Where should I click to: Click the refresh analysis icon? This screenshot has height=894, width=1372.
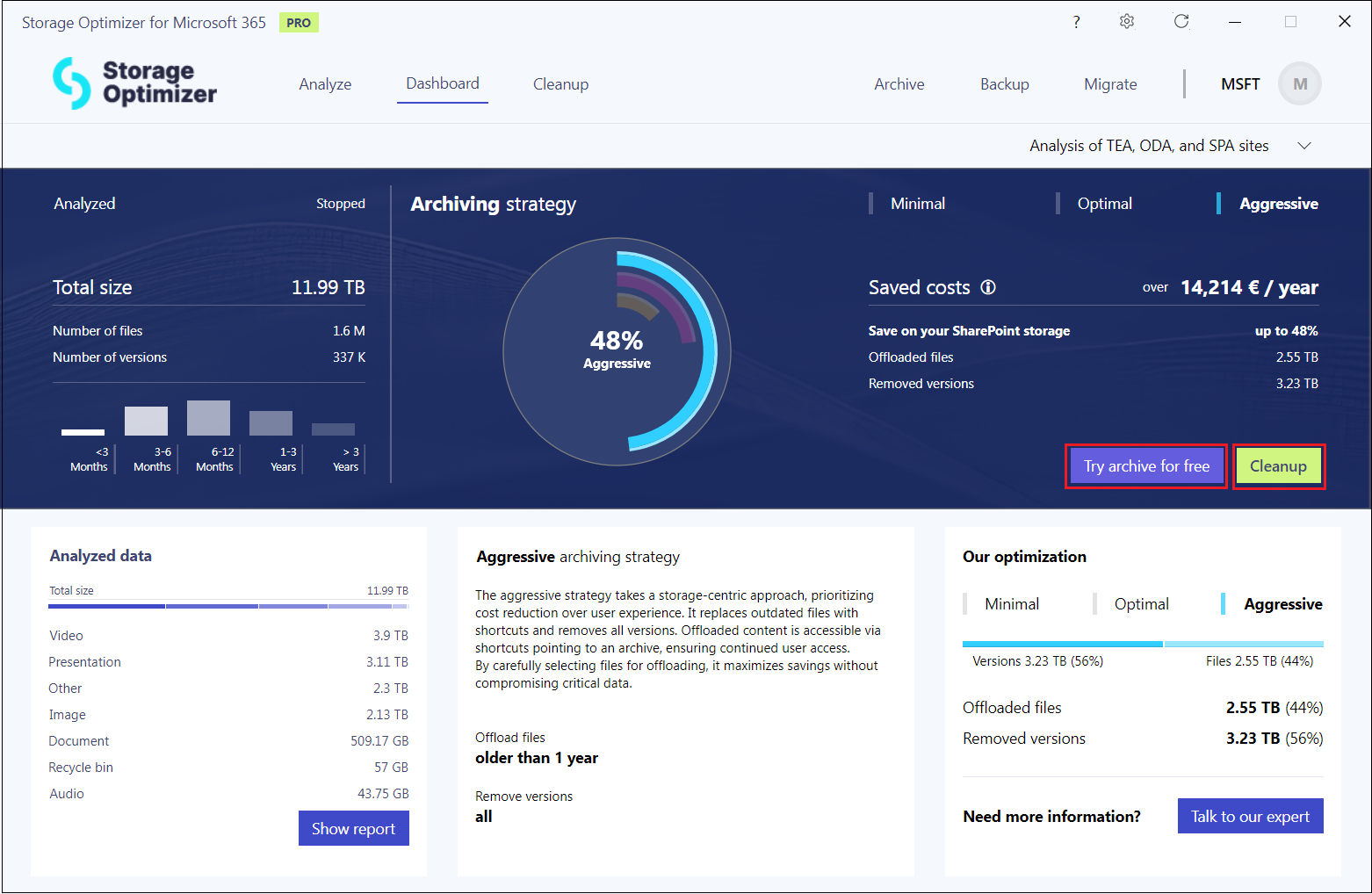point(1181,22)
